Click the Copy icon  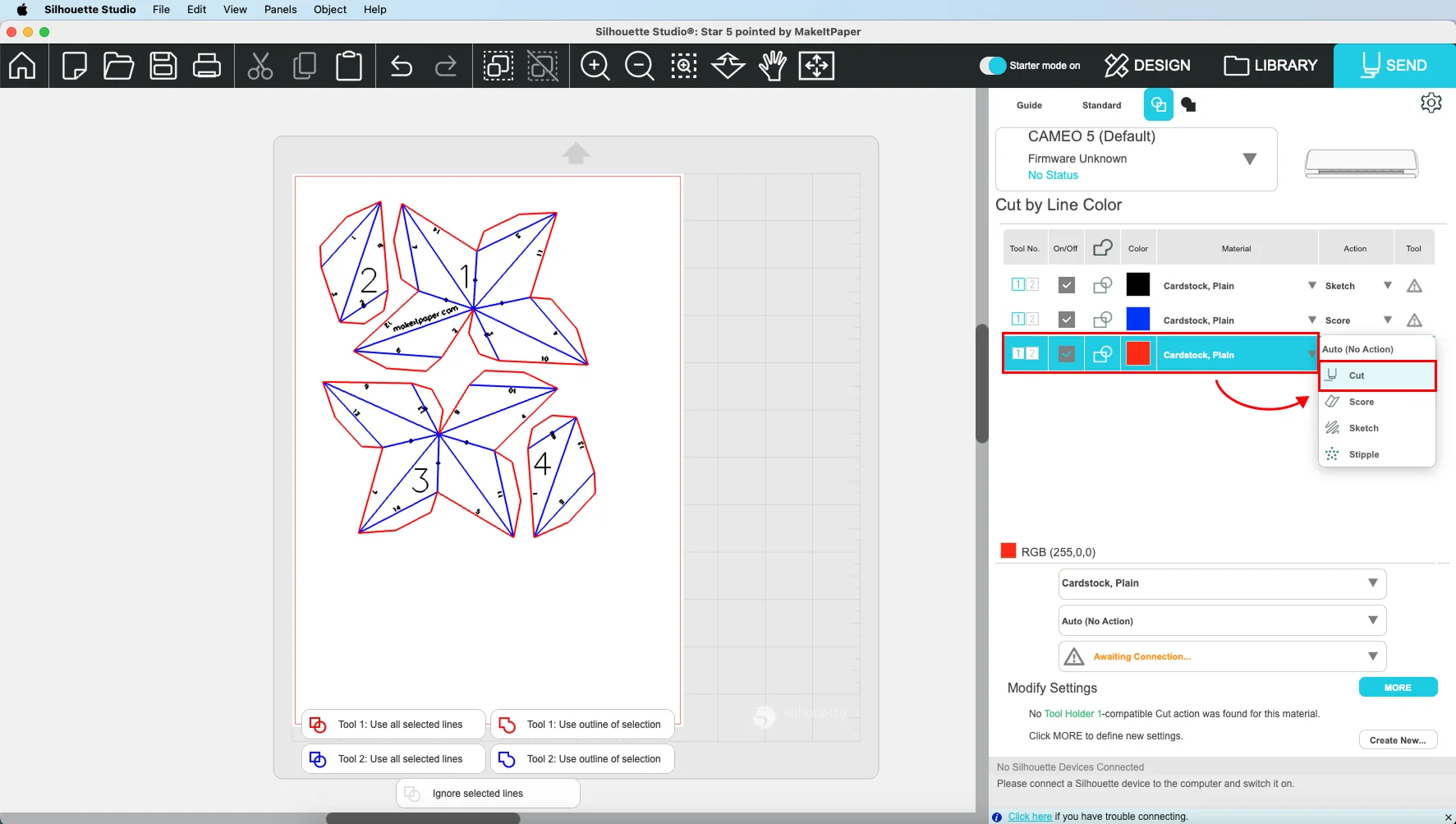305,65
